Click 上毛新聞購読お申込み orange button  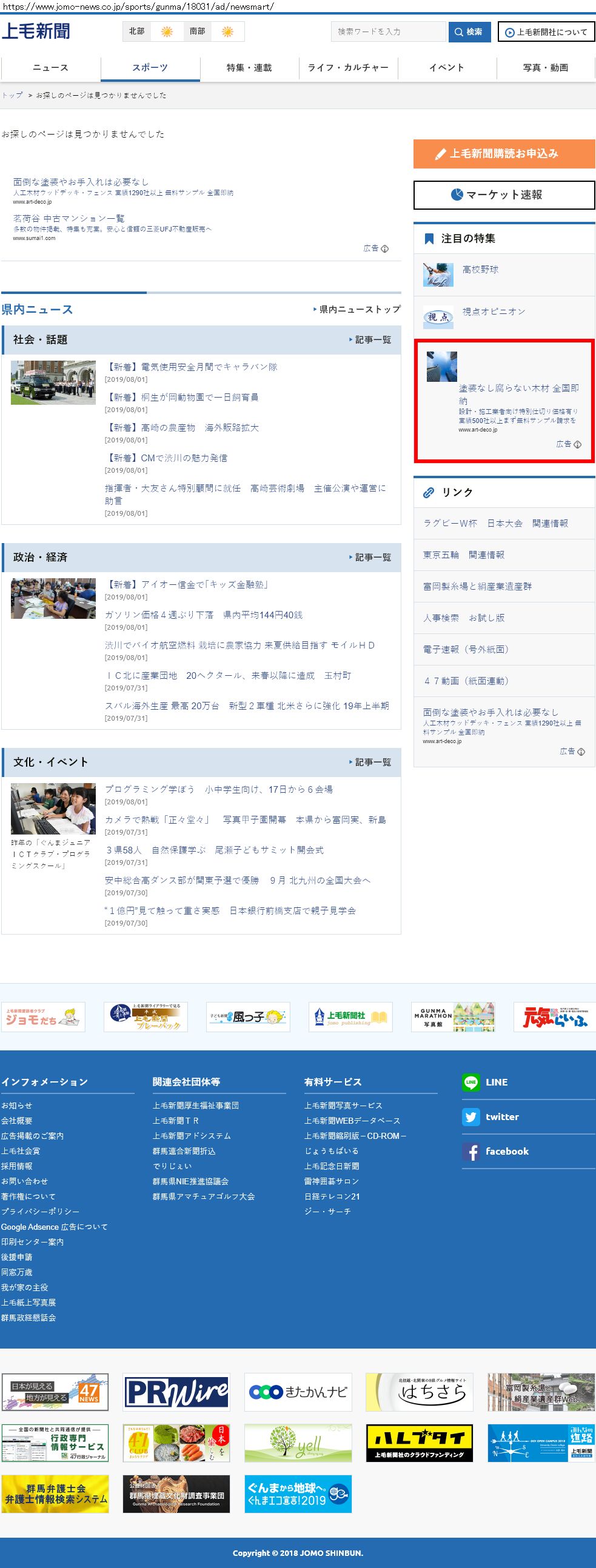(x=504, y=153)
